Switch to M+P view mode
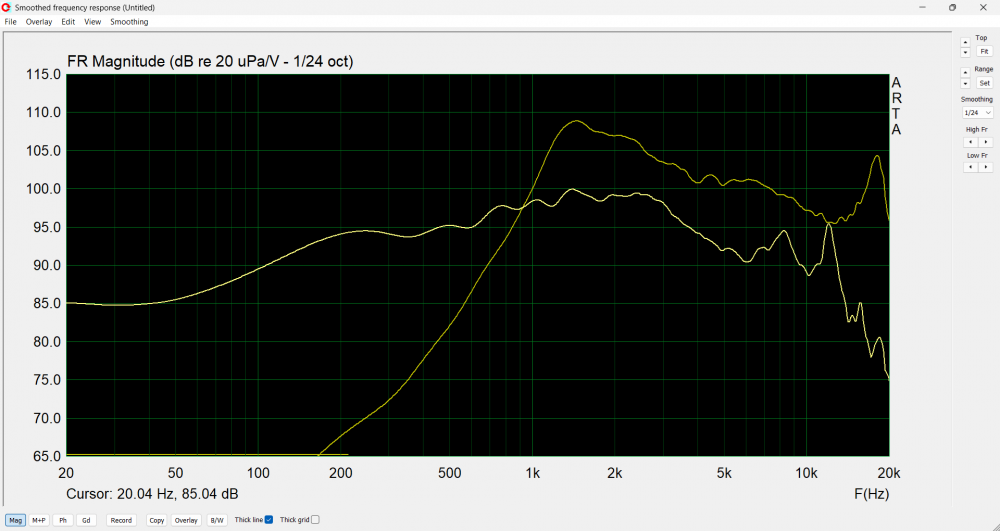Viewport: 1000px width, 531px height. point(39,520)
